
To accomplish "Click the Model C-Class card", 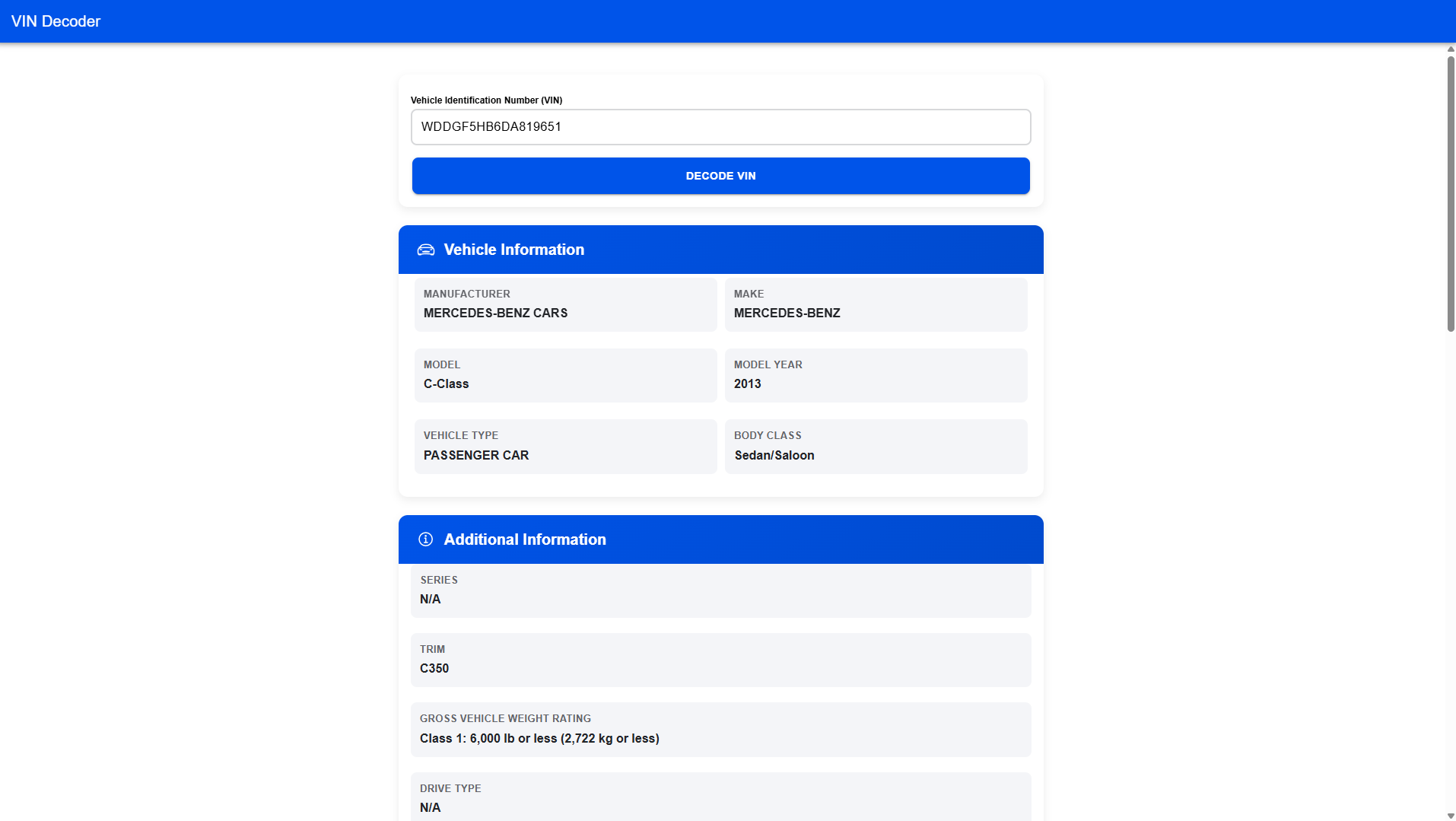I will click(x=565, y=375).
